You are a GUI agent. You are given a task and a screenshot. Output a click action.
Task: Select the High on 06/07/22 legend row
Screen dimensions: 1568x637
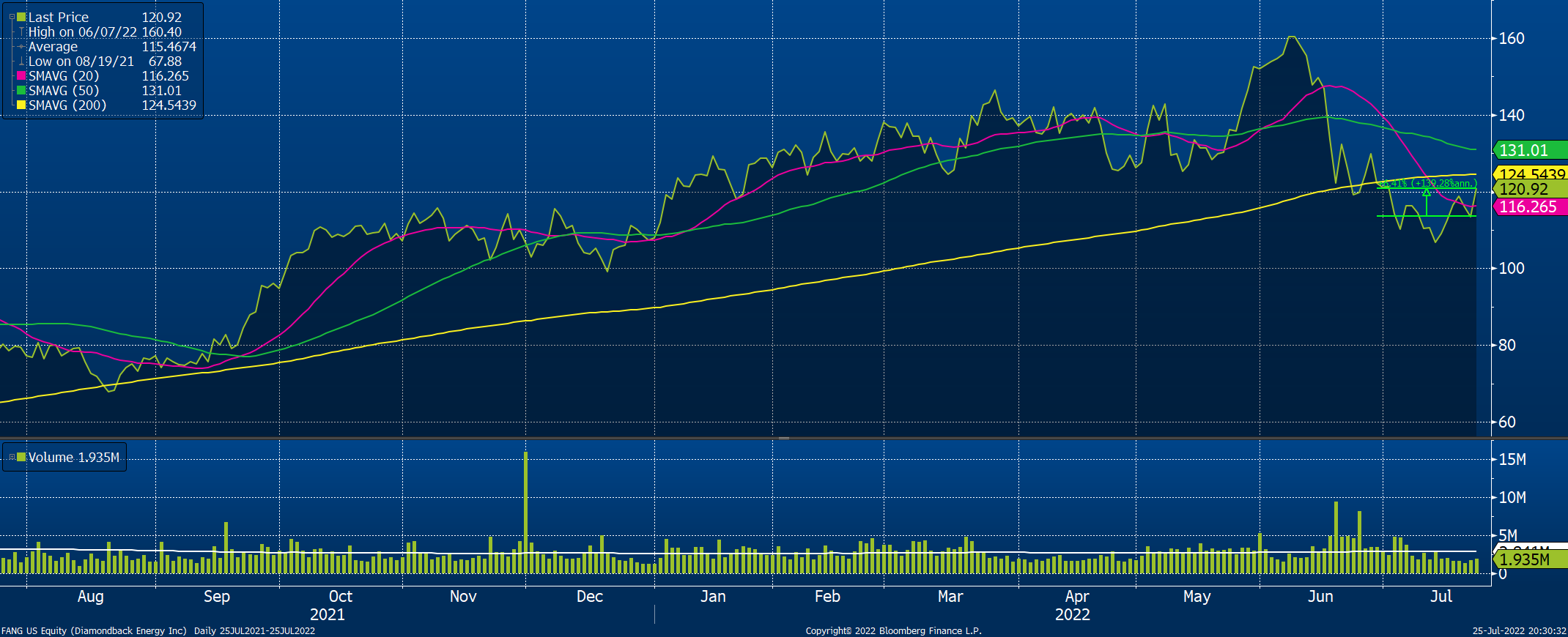point(82,32)
